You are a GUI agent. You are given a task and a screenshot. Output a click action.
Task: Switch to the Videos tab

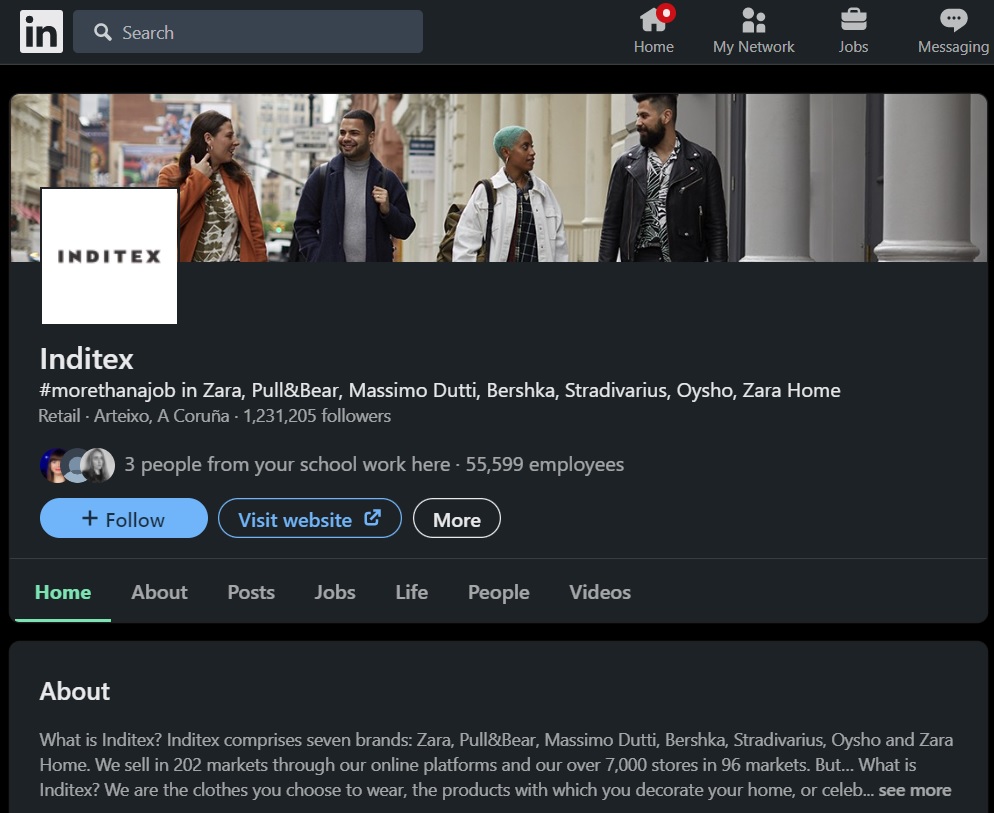[x=600, y=592]
